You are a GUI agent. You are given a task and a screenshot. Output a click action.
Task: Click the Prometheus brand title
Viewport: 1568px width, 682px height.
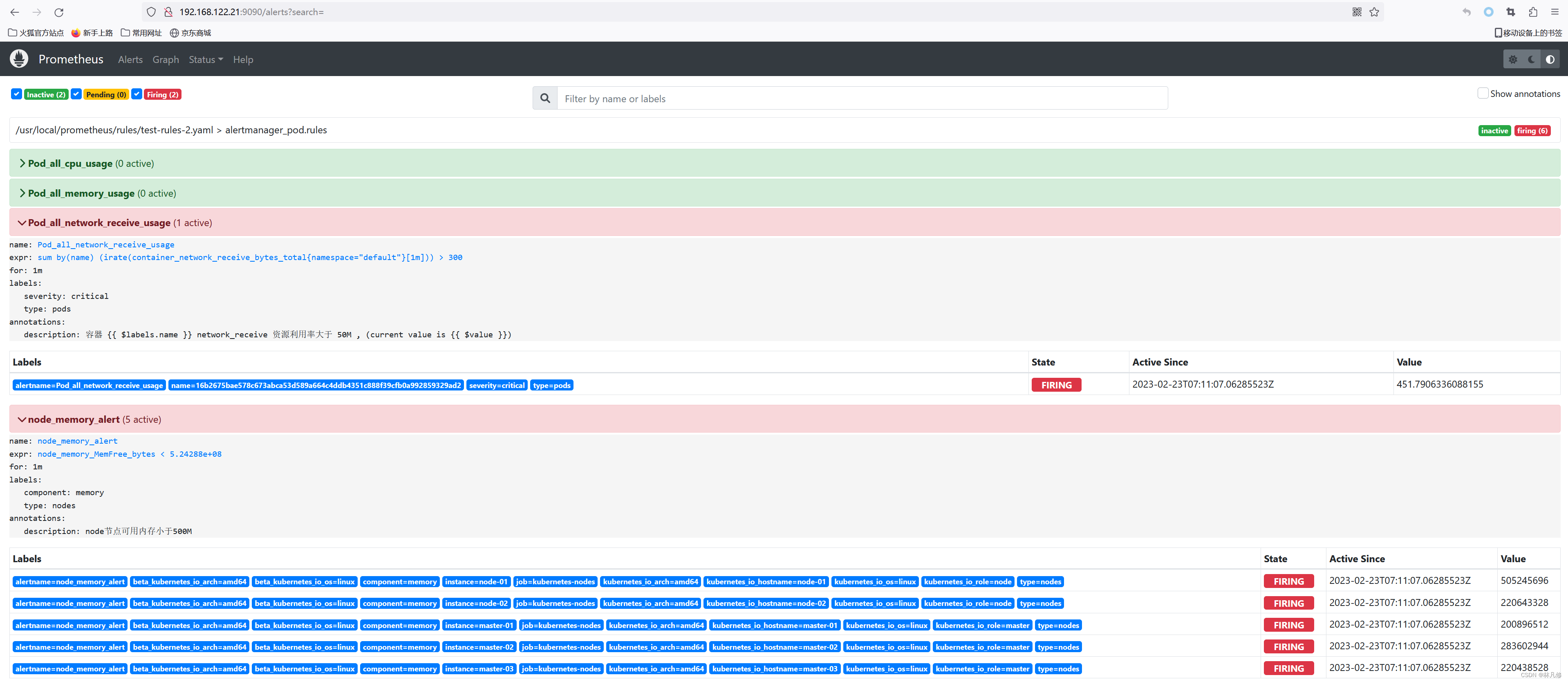(x=71, y=59)
